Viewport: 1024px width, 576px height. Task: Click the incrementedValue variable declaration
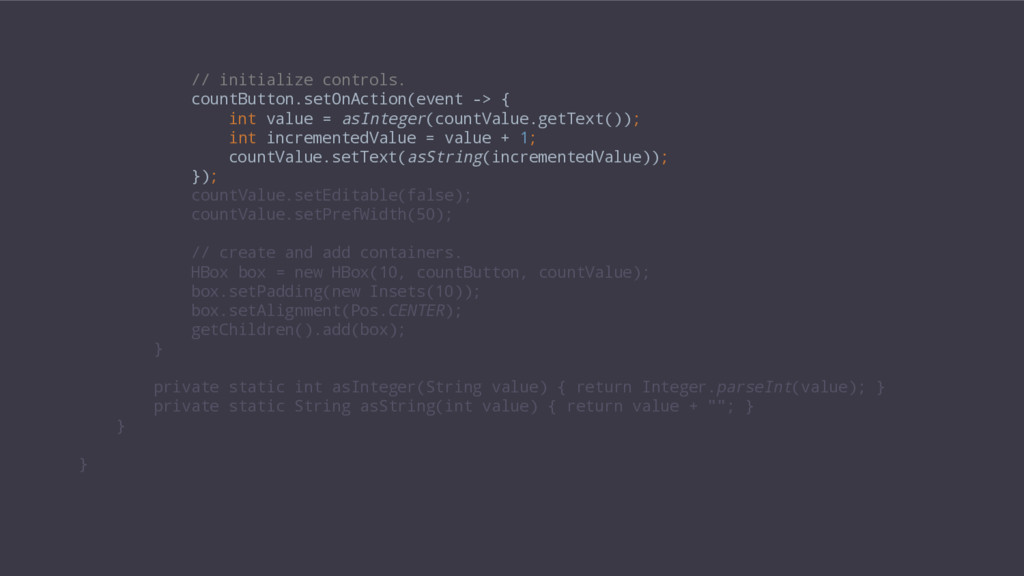pyautogui.click(x=341, y=138)
